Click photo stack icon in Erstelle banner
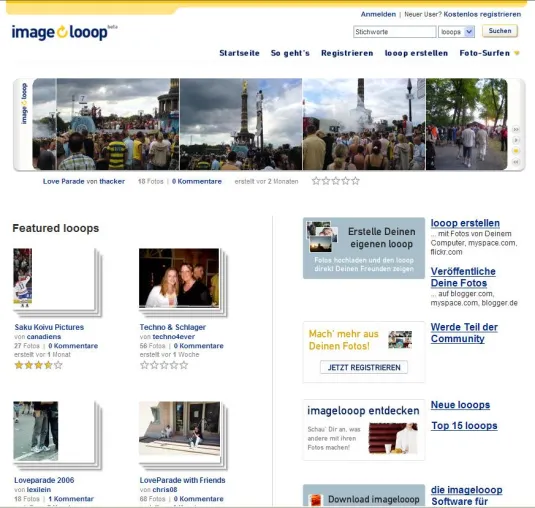The image size is (535, 508). (x=322, y=236)
